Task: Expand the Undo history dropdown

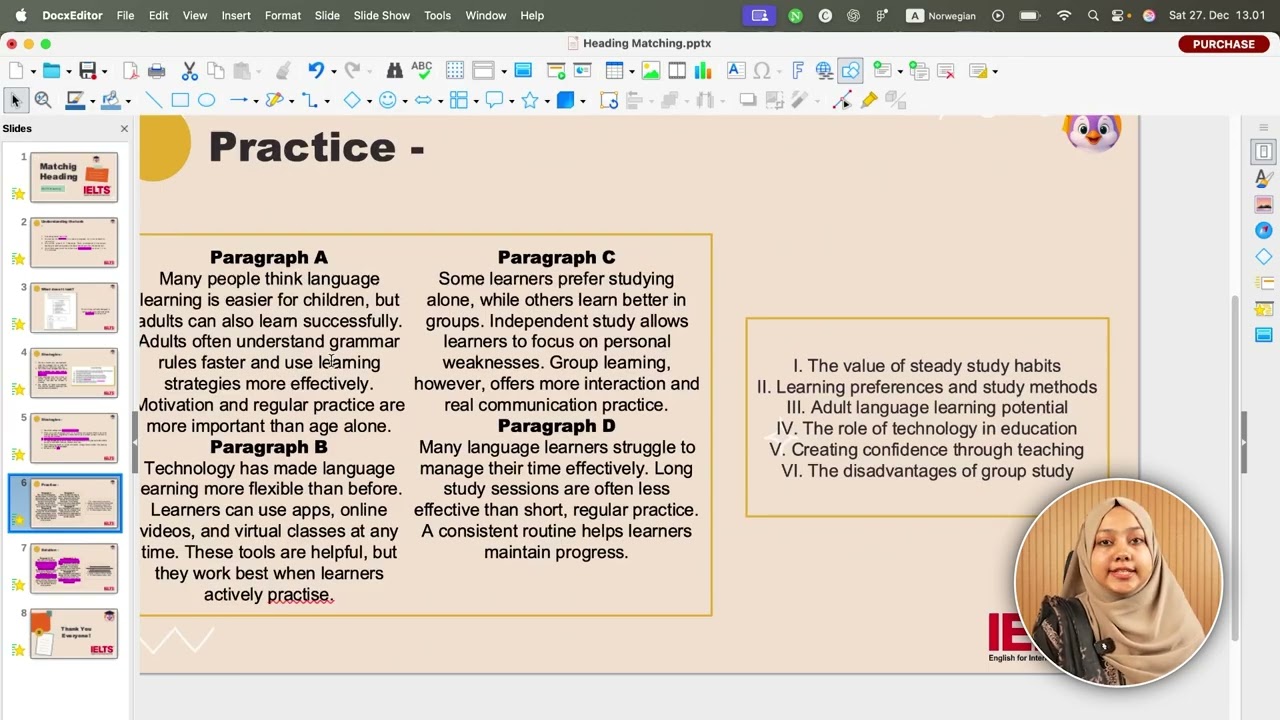Action: [333, 72]
